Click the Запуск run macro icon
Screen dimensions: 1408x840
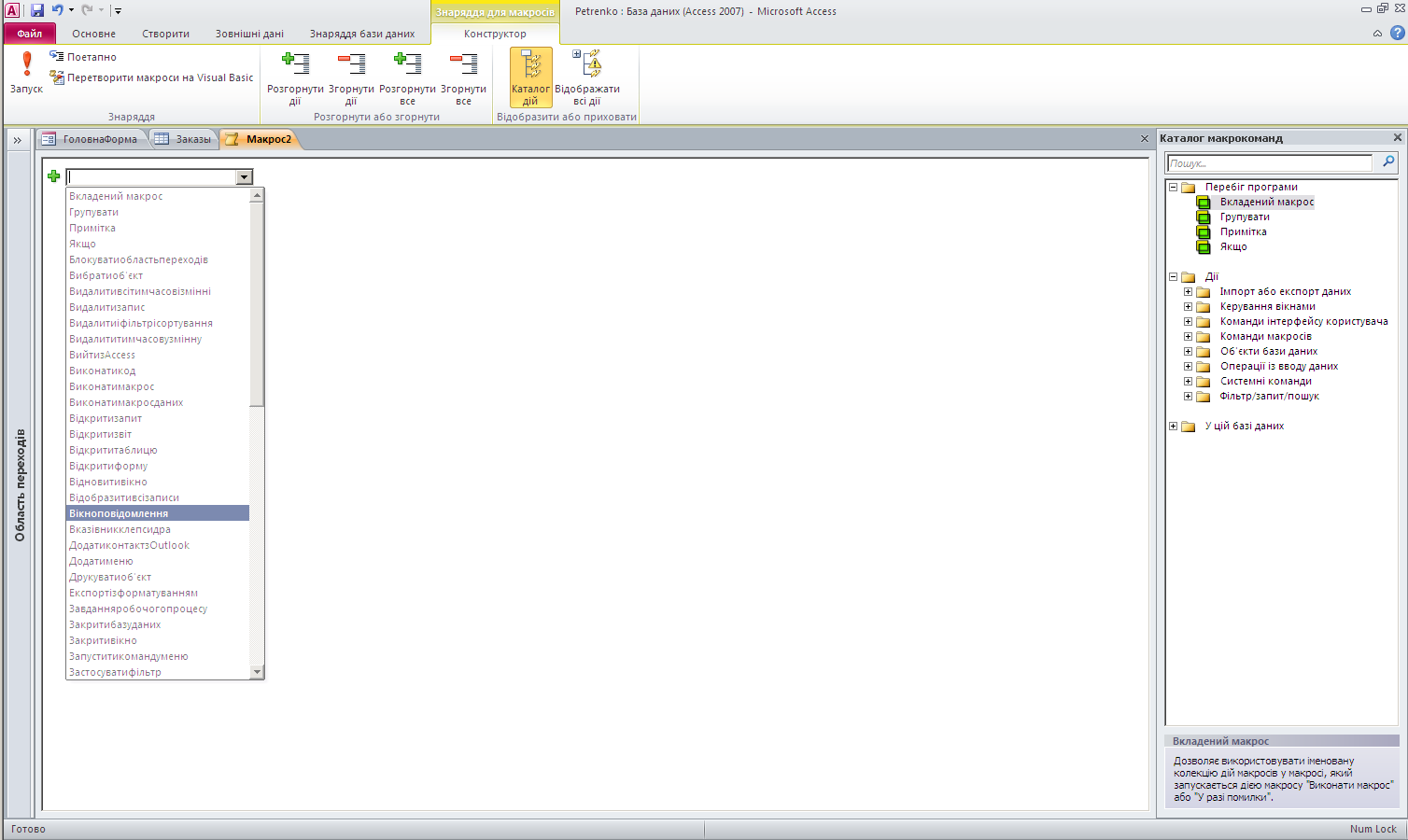26,65
